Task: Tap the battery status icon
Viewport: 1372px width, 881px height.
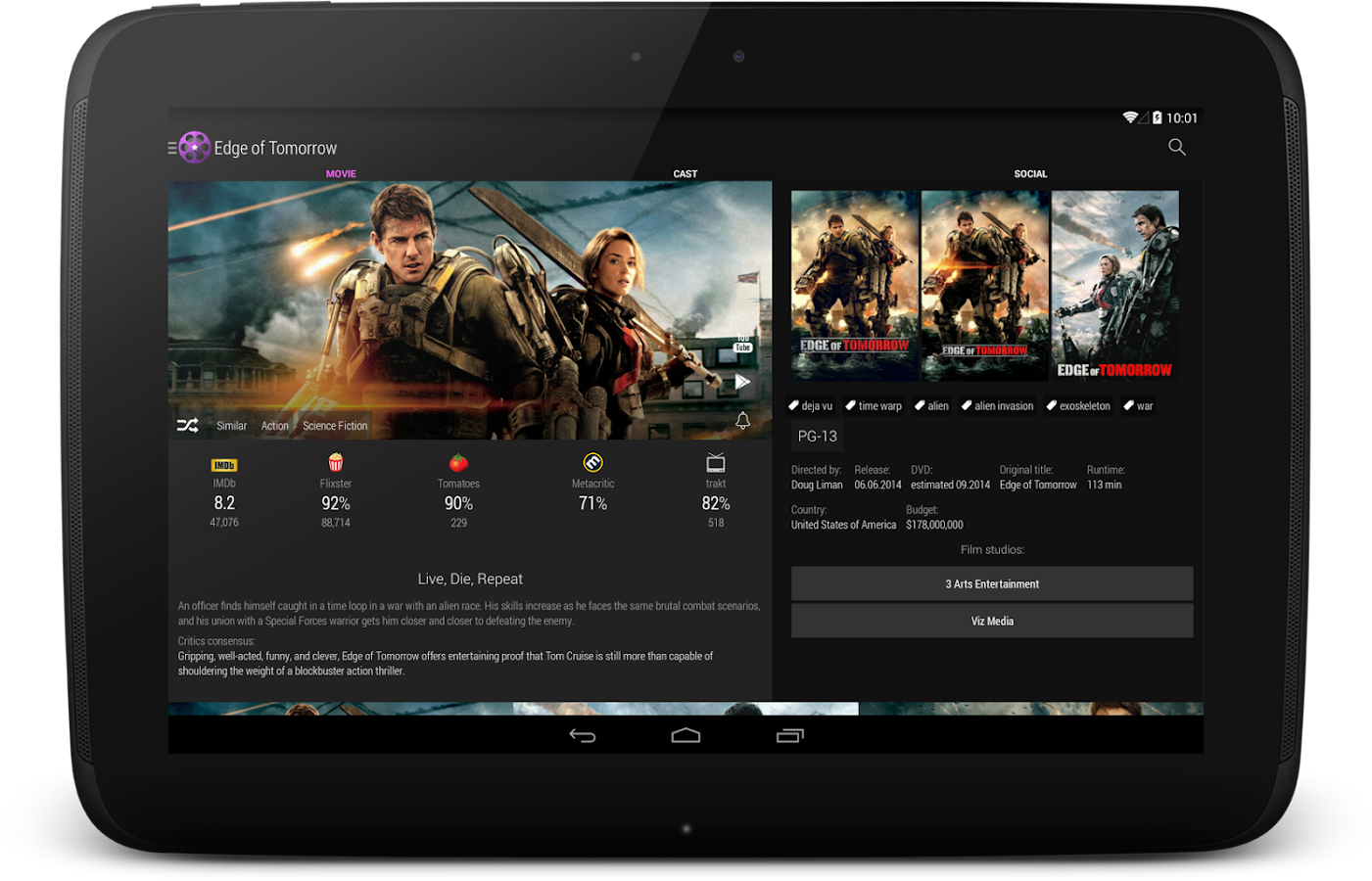Action: [1157, 117]
